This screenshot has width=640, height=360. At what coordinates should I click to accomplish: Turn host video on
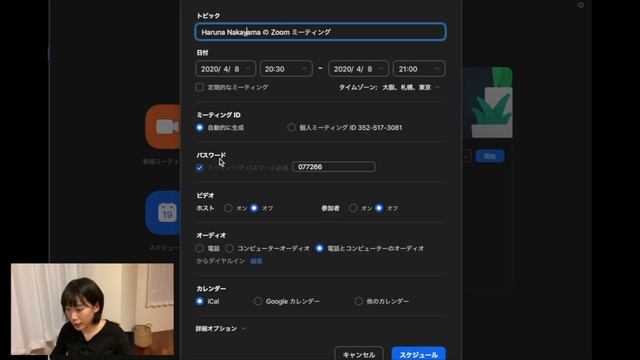228,208
